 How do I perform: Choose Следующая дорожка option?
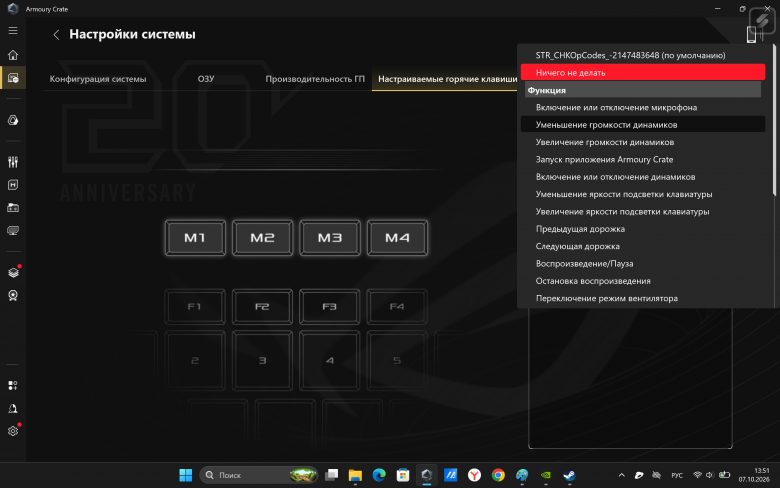point(643,246)
